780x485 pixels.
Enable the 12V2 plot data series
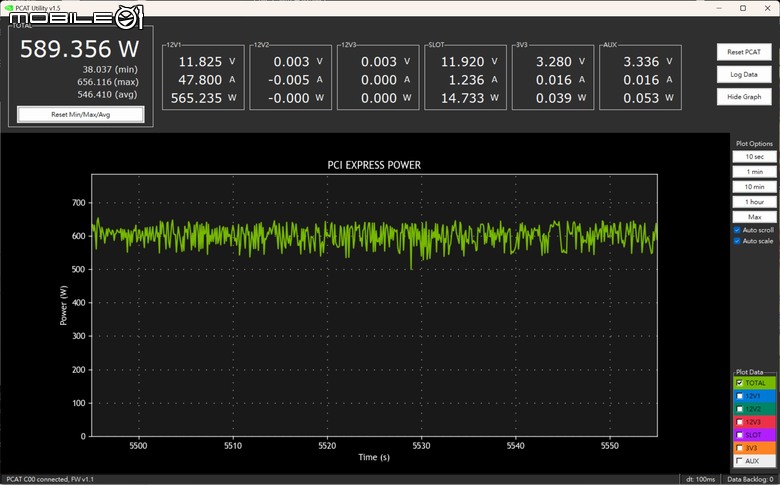[739, 409]
